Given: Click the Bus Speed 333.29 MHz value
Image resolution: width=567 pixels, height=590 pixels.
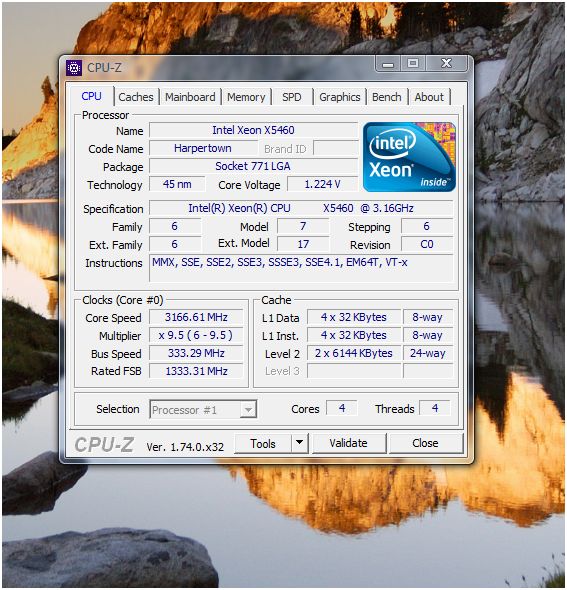Looking at the screenshot, I should [196, 353].
